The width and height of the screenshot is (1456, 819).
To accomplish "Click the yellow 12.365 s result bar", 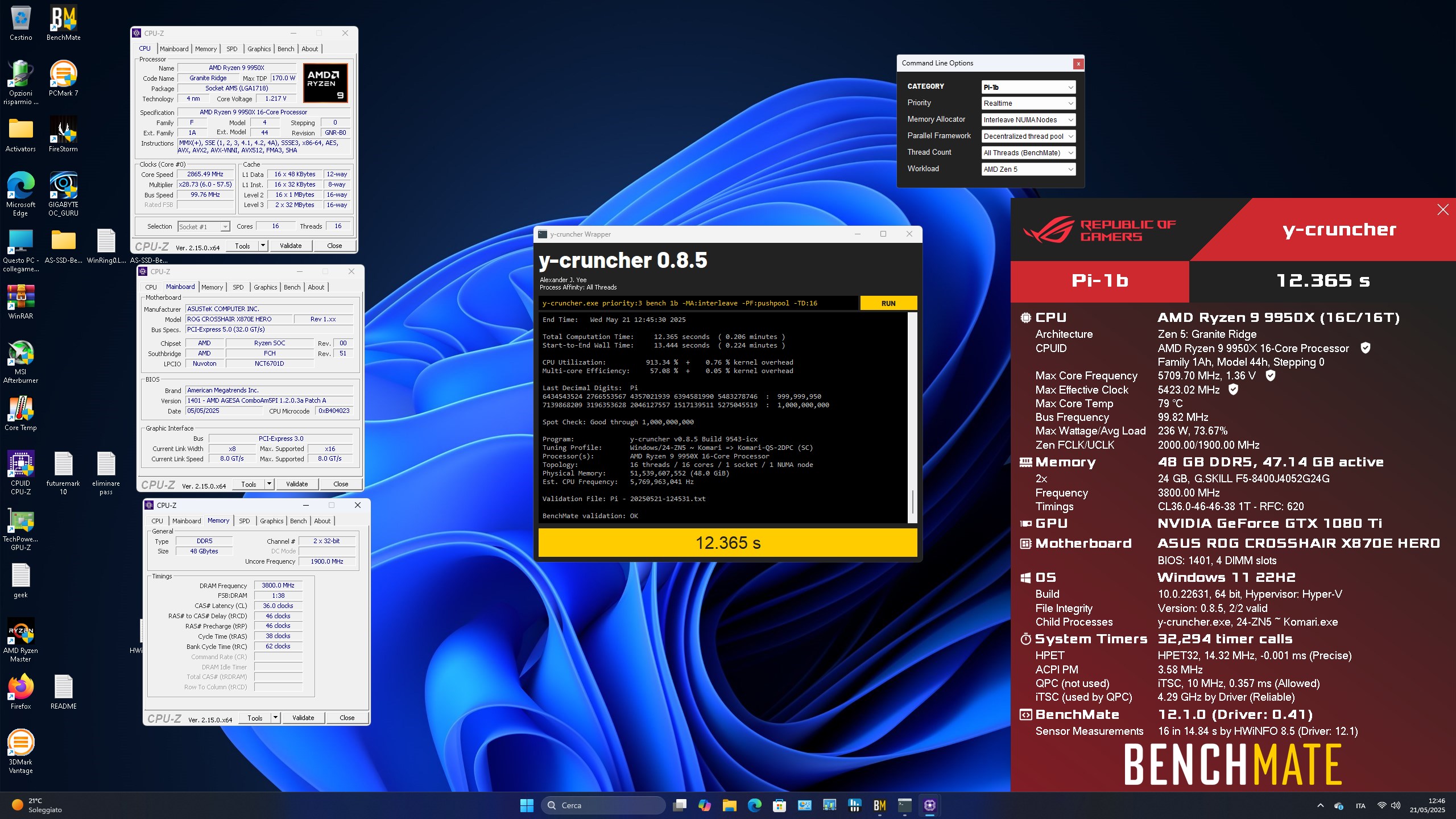I will [727, 543].
